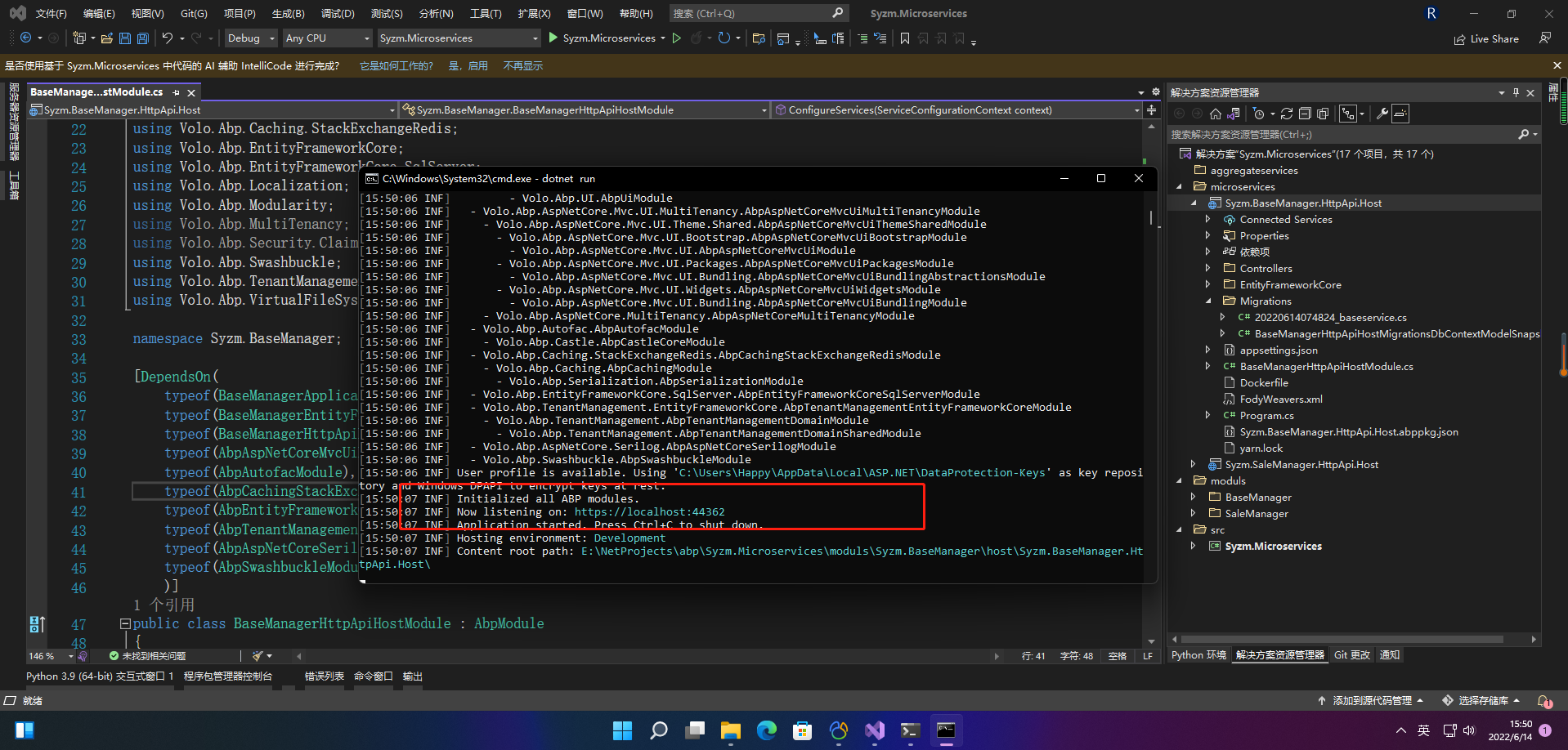Expand the Syzm.SaleManager.HttpApi.Host project node
1568x750 pixels.
1194,464
